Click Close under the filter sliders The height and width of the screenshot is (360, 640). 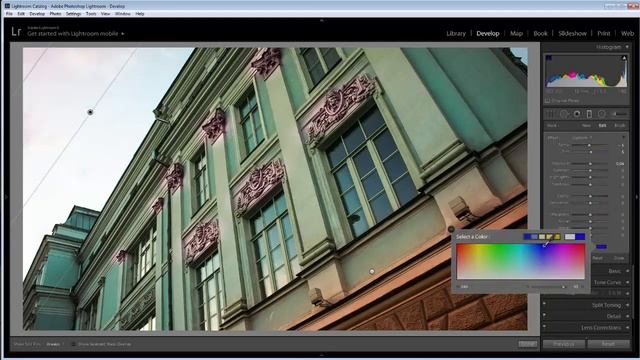[619, 258]
